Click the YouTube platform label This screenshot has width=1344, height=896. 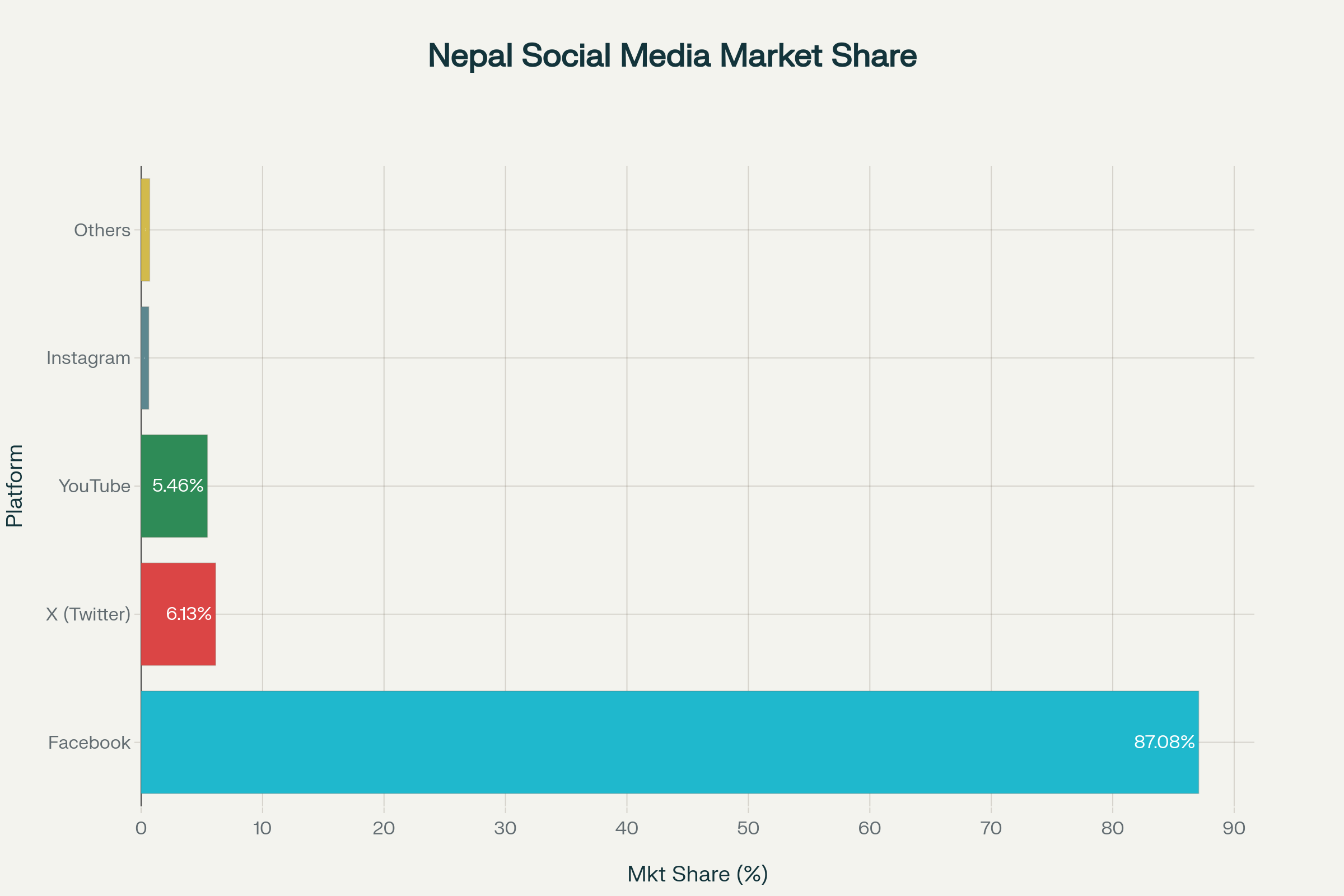[95, 486]
